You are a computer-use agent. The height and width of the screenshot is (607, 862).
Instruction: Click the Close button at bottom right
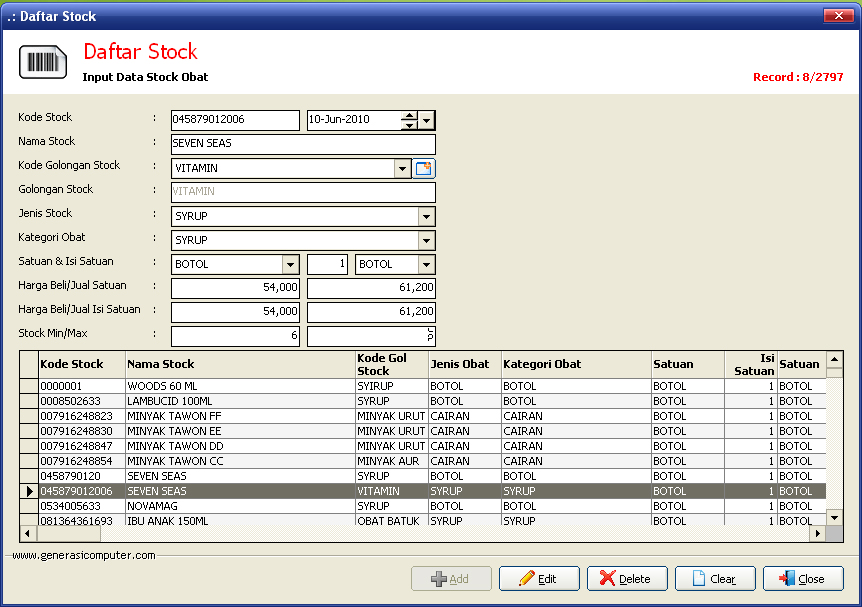click(x=803, y=579)
